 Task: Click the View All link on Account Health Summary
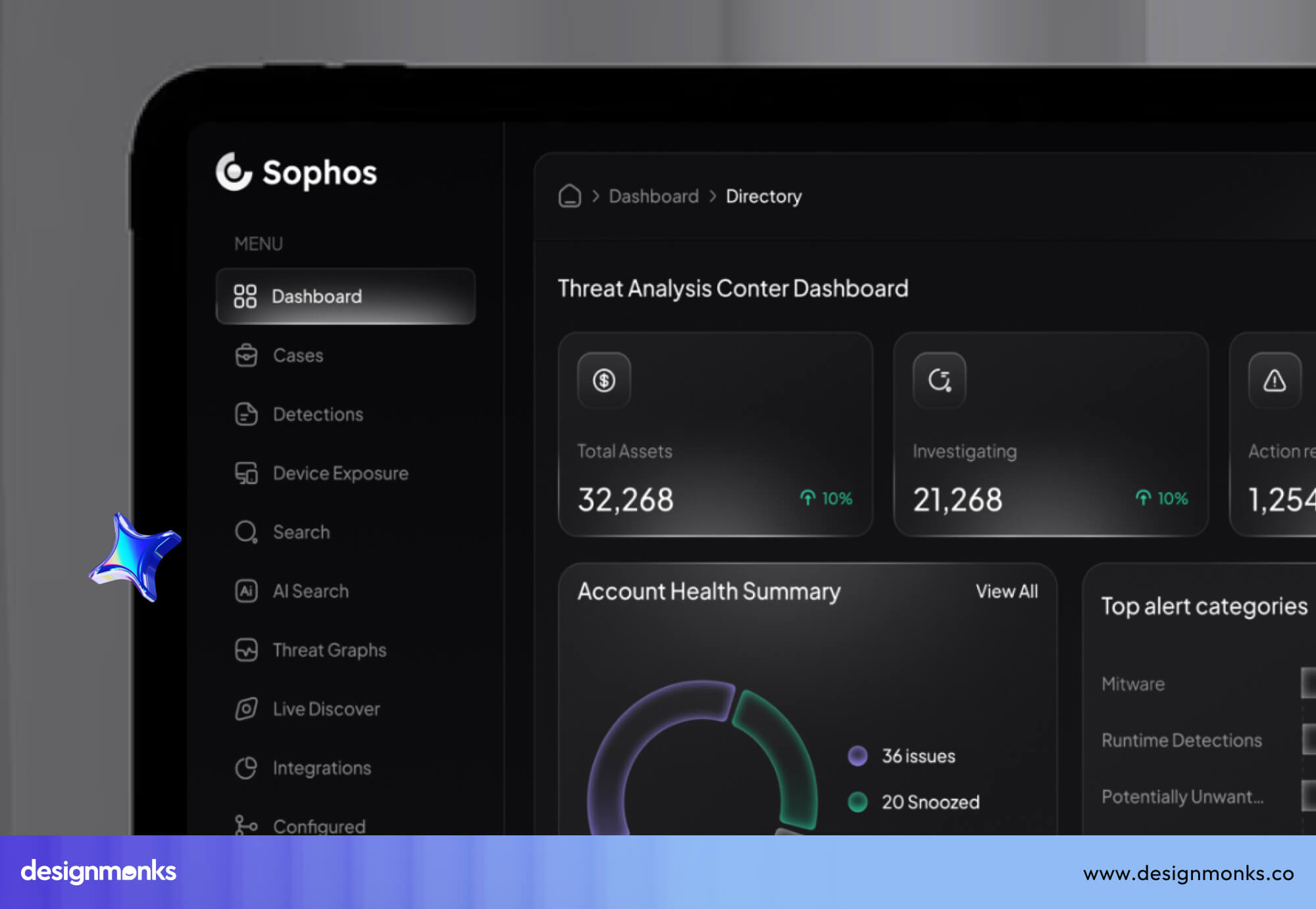click(x=1007, y=591)
